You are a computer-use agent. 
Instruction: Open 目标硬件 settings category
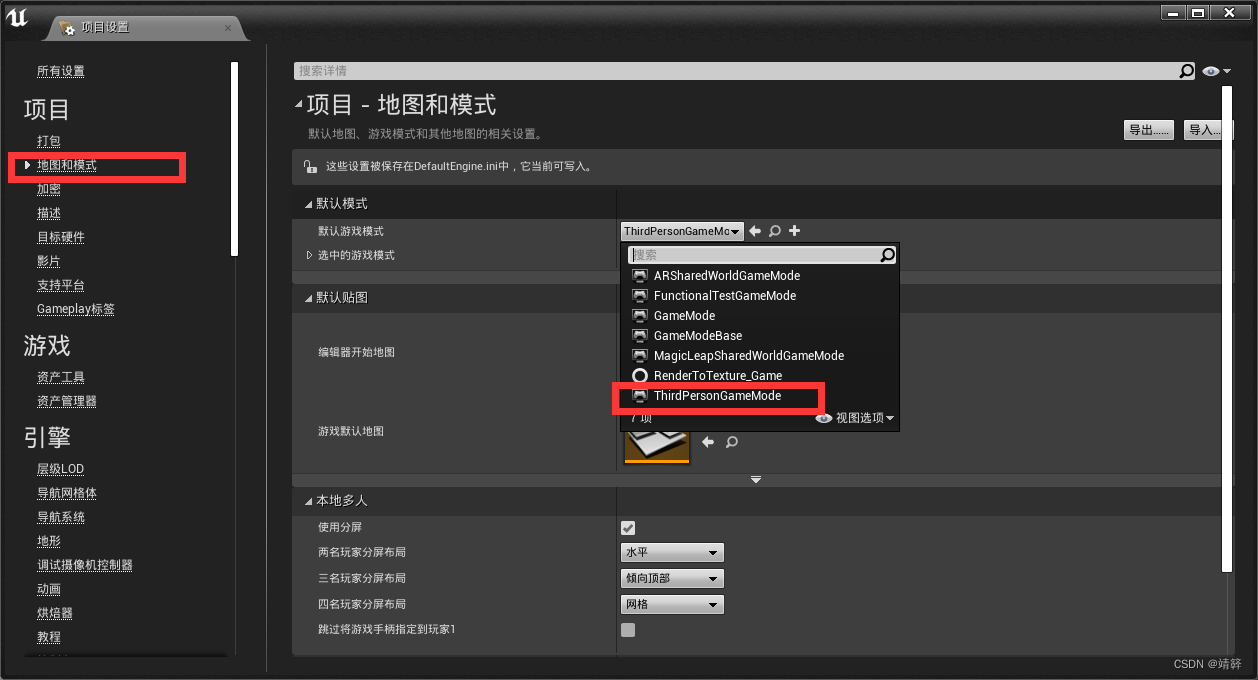tap(61, 237)
